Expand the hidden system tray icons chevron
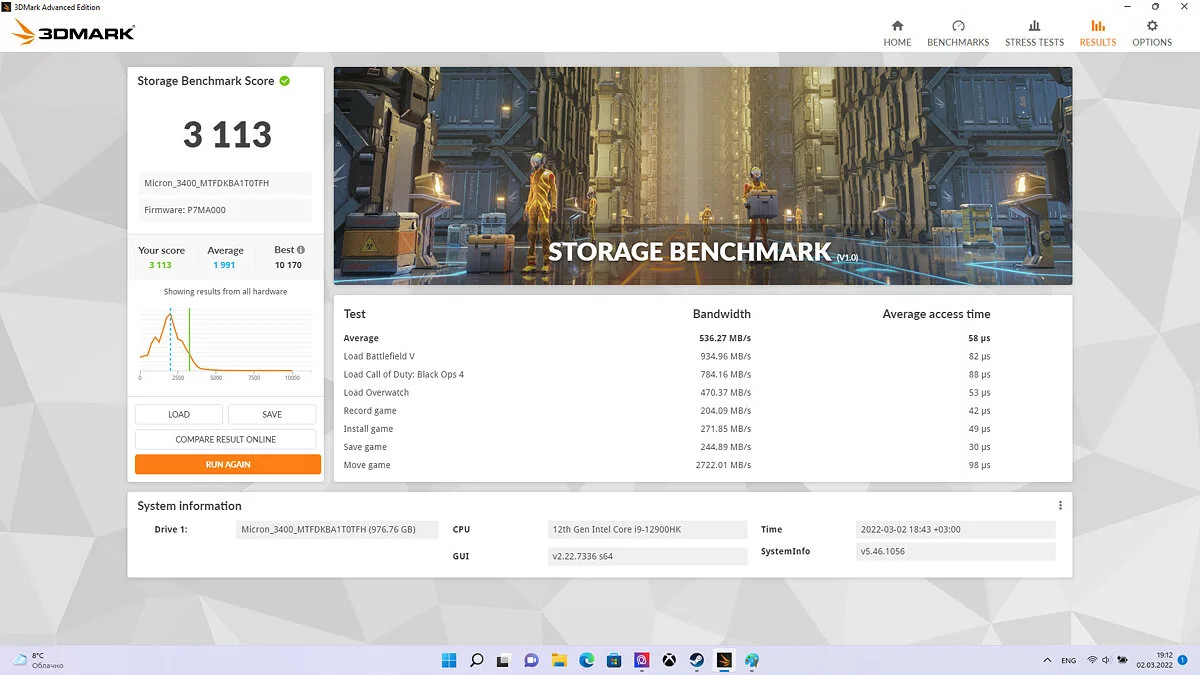Viewport: 1200px width, 675px height. [1047, 660]
